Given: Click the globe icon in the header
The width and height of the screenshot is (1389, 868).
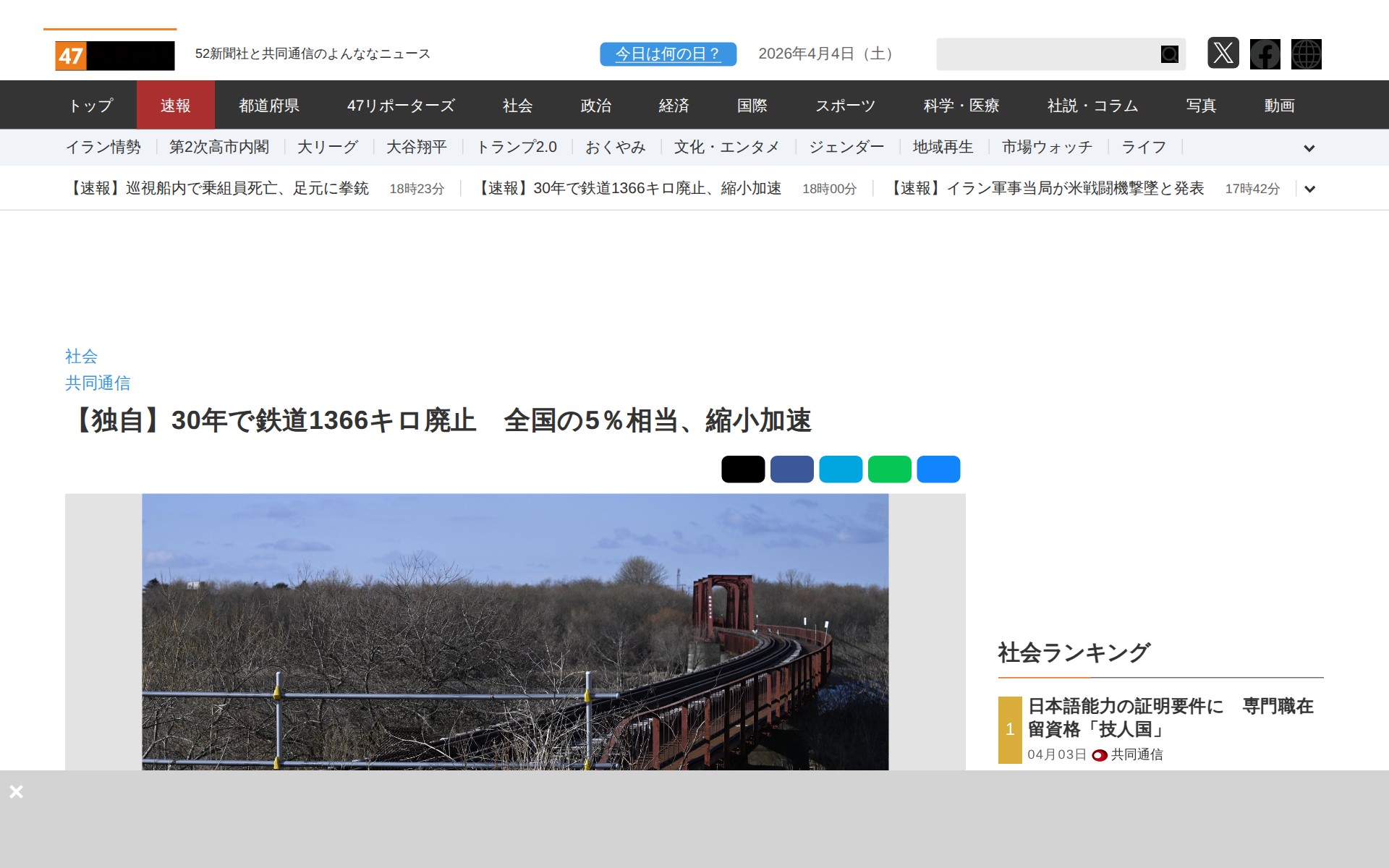Looking at the screenshot, I should 1307,54.
